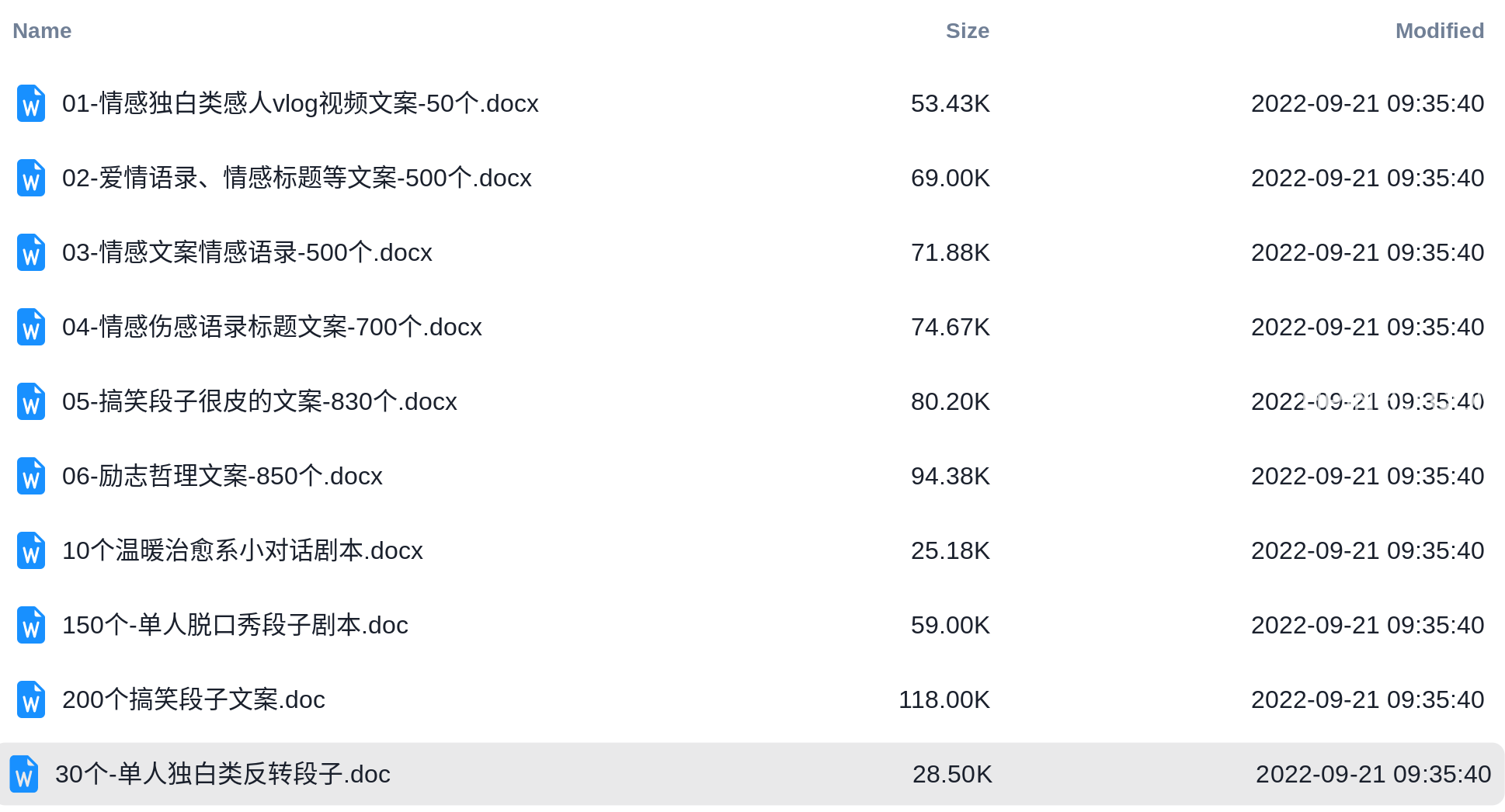Click the icon of highlighted 30个-单人独白类反转段子.doc
This screenshot has width=1505, height=812.
pyautogui.click(x=24, y=774)
